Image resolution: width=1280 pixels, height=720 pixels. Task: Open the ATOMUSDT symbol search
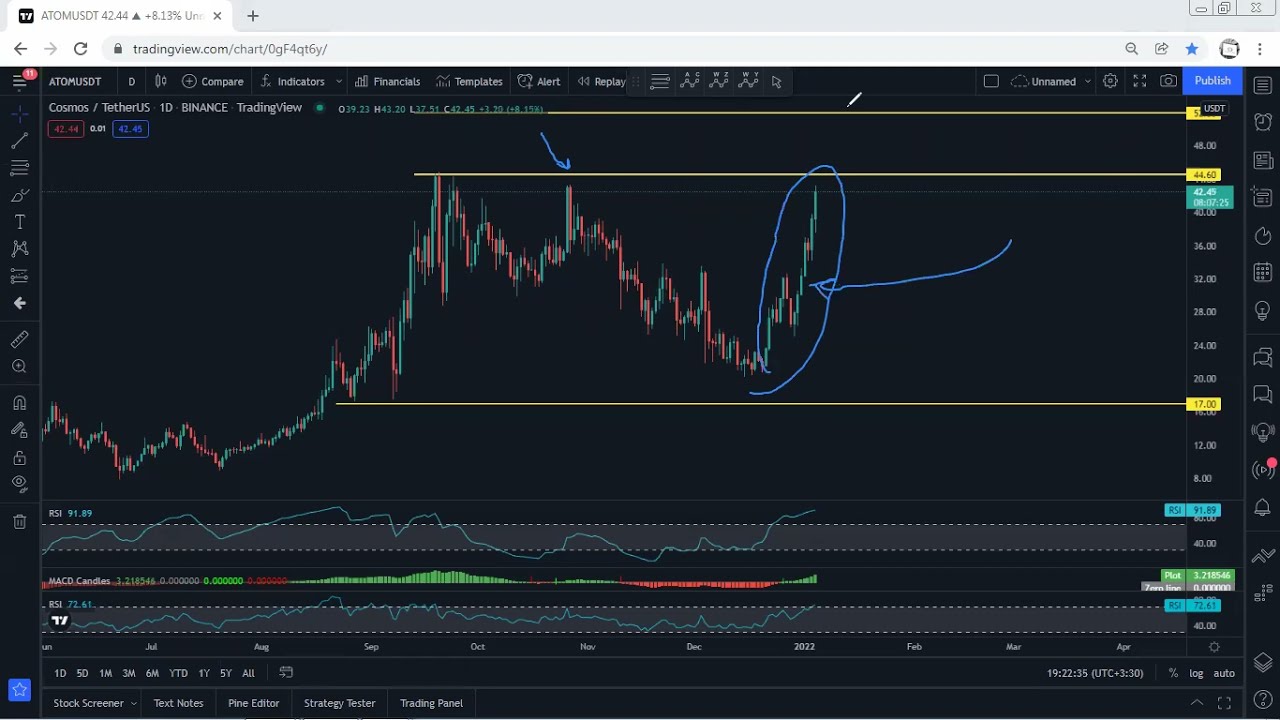[75, 81]
